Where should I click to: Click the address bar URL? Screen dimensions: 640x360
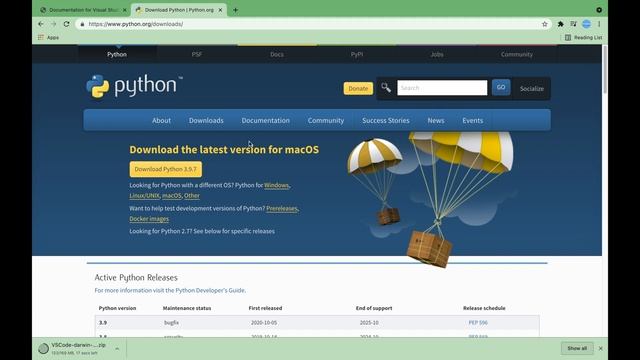(x=136, y=24)
